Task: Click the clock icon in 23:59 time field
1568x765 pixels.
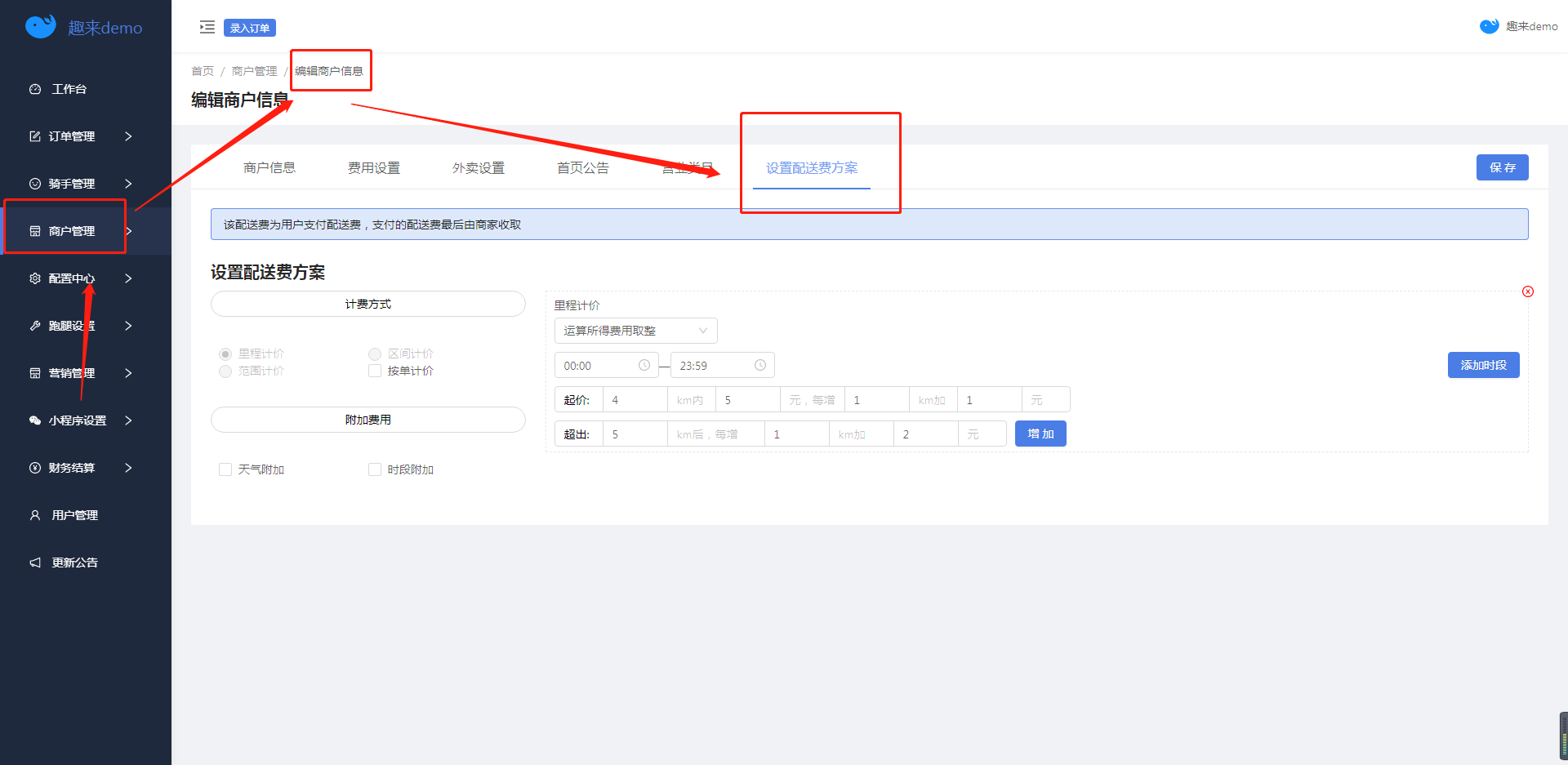Action: (760, 365)
